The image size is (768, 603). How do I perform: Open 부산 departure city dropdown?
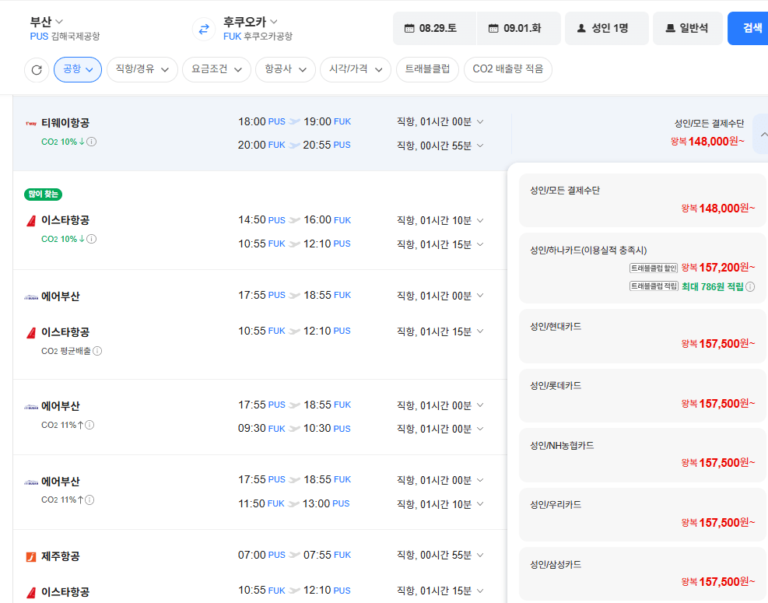[46, 22]
